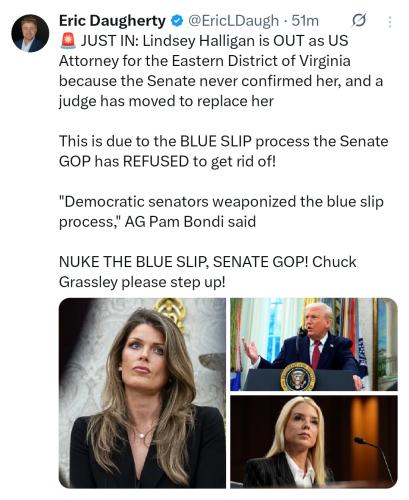This screenshot has width=409, height=500.
Task: Open Eric Daugherty's profile avatar
Action: tap(30, 33)
